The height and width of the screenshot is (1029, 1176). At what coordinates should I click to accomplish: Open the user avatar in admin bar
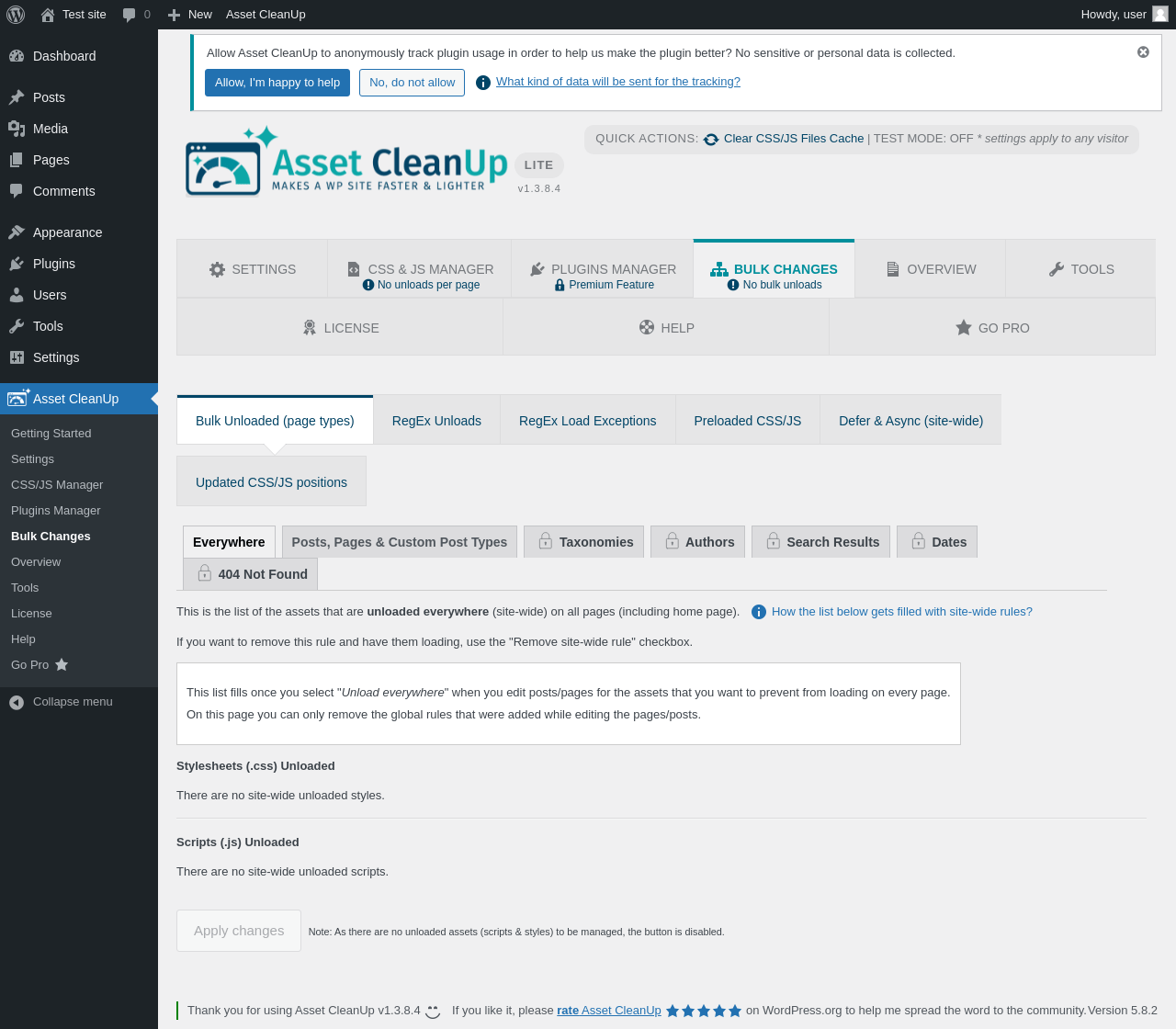click(1160, 15)
